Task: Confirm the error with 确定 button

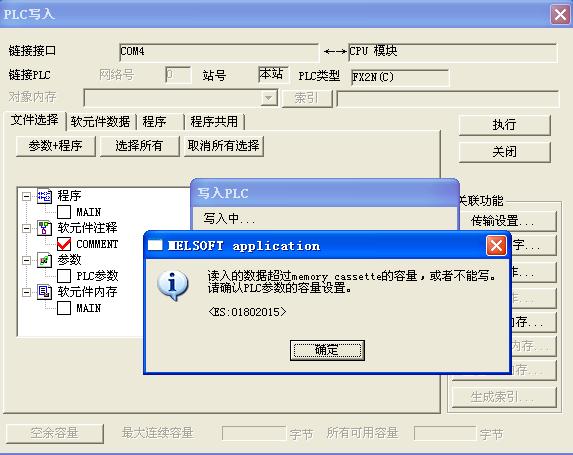Action: (327, 350)
